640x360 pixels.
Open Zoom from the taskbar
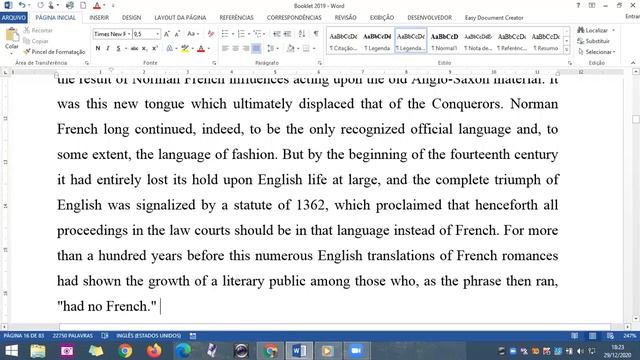356,351
